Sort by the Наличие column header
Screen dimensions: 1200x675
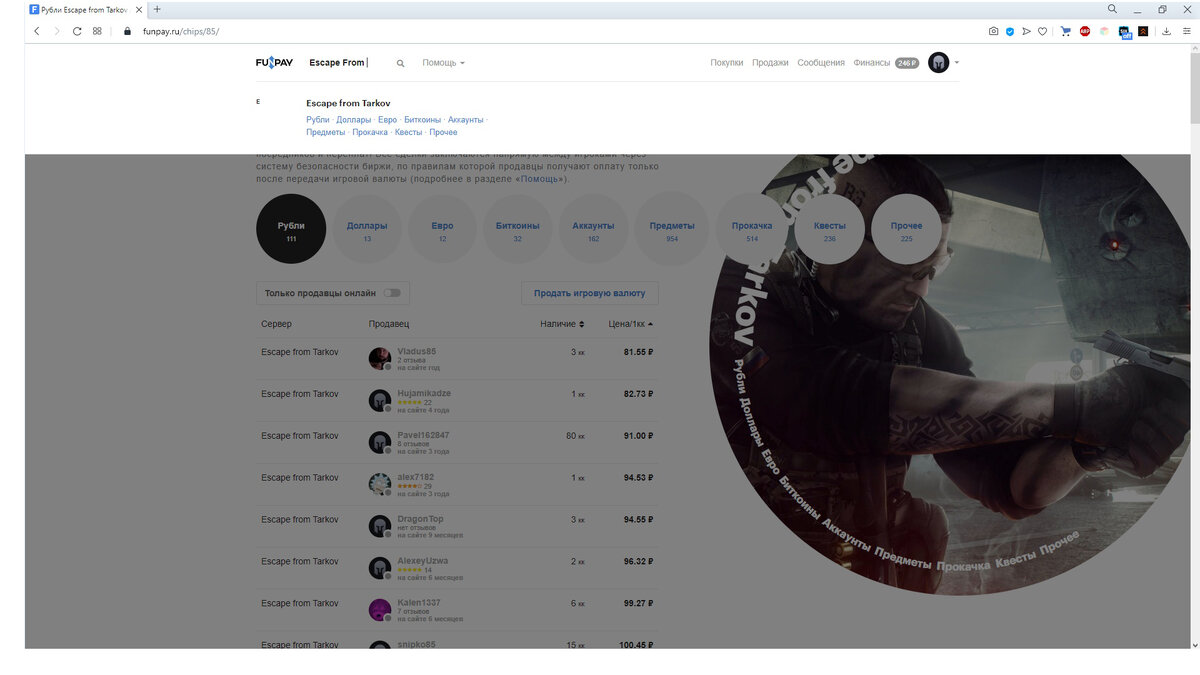pos(562,324)
